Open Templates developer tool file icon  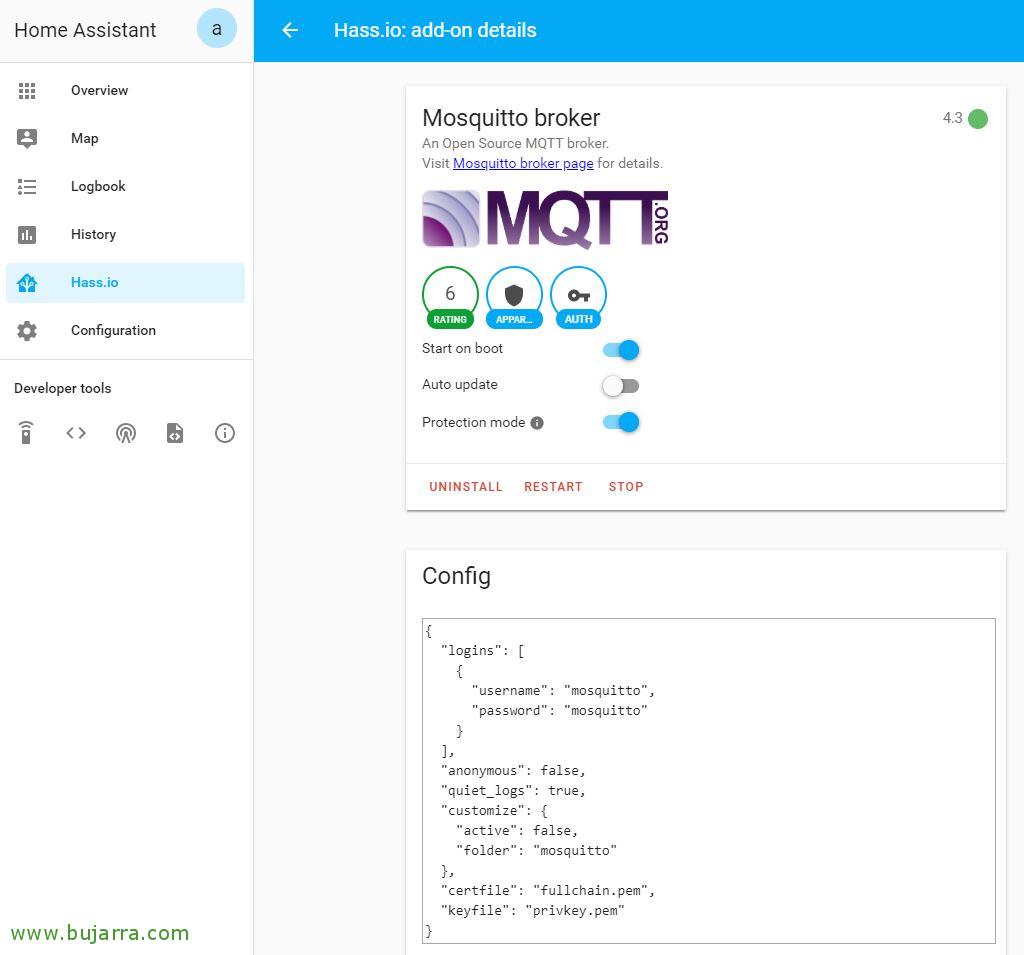(175, 432)
